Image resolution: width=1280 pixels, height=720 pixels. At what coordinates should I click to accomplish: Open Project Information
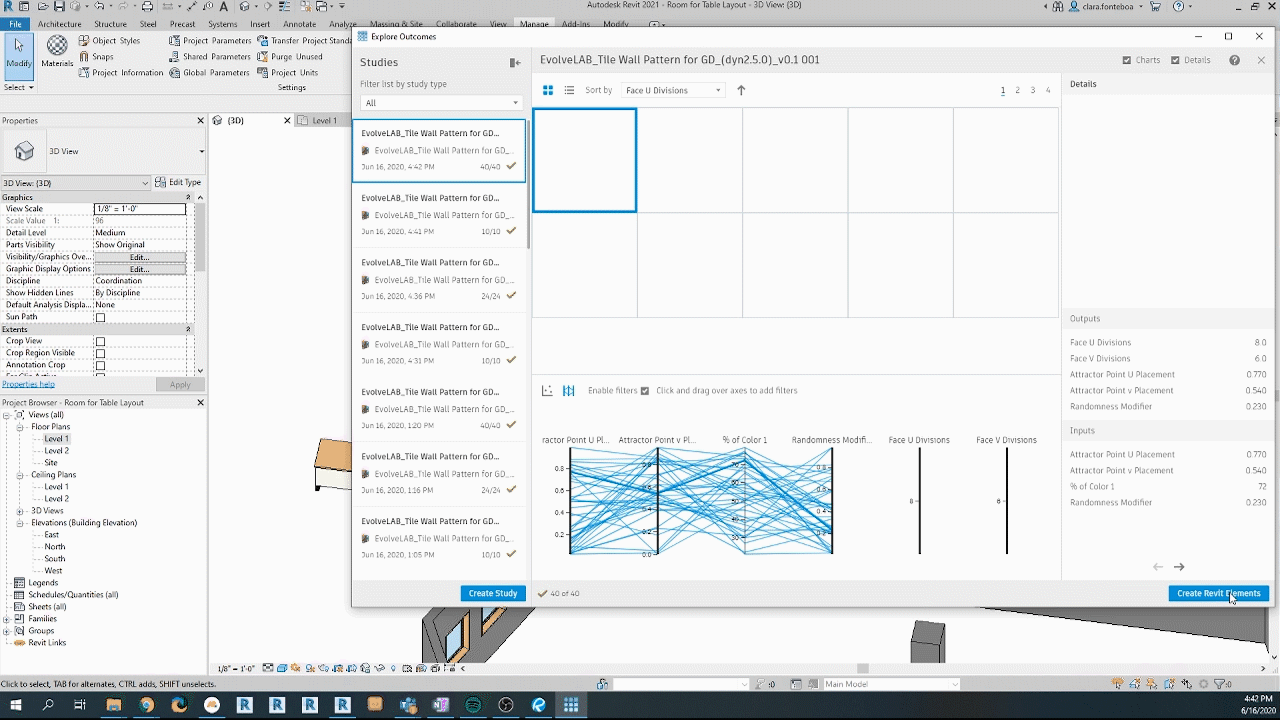coord(120,73)
